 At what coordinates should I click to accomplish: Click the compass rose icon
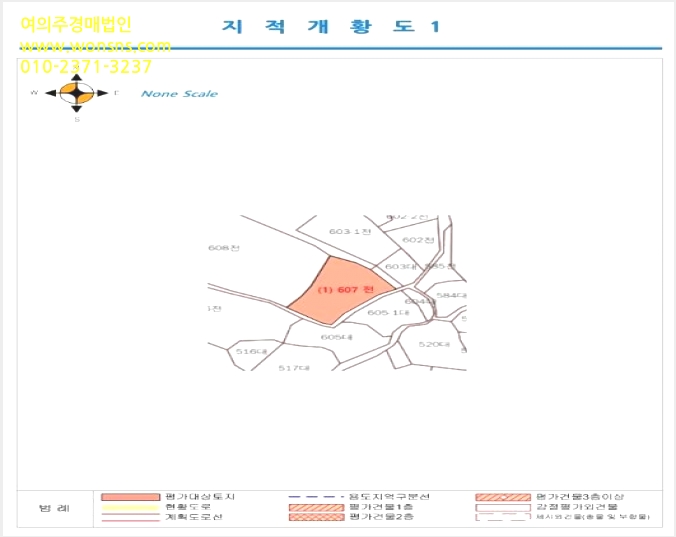coord(77,93)
